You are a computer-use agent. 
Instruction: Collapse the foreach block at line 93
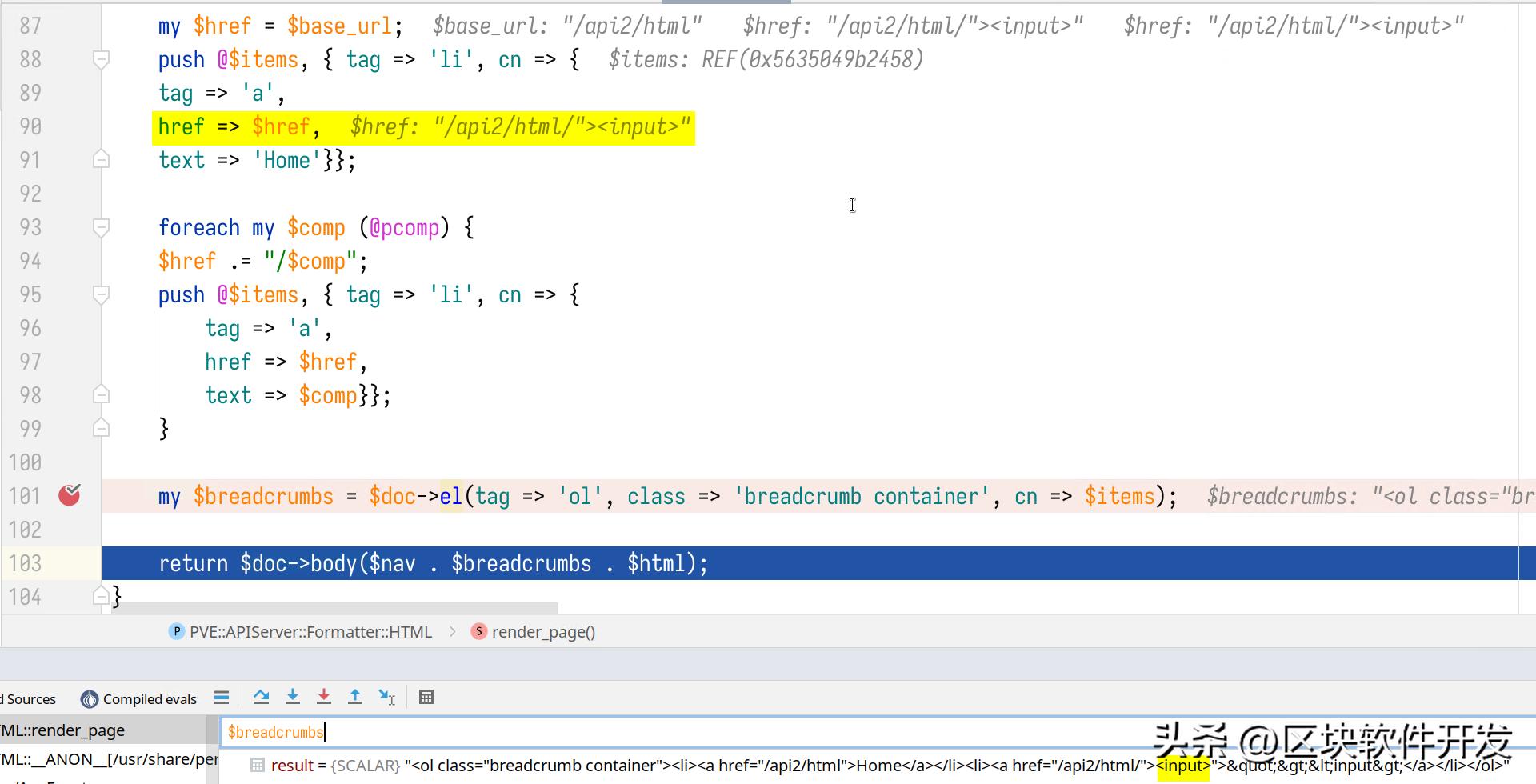click(102, 227)
